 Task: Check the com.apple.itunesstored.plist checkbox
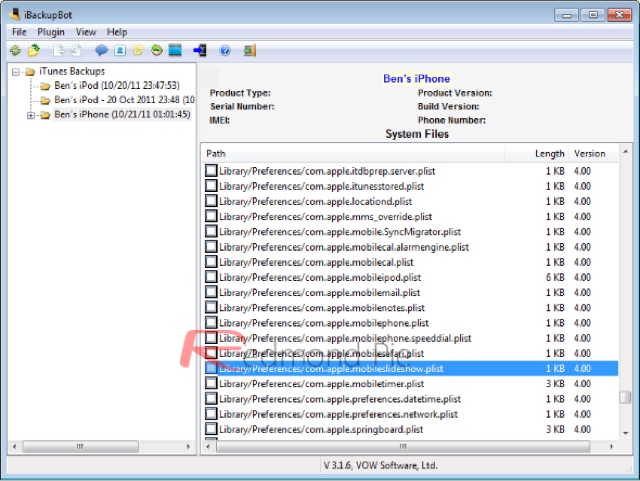coord(211,186)
